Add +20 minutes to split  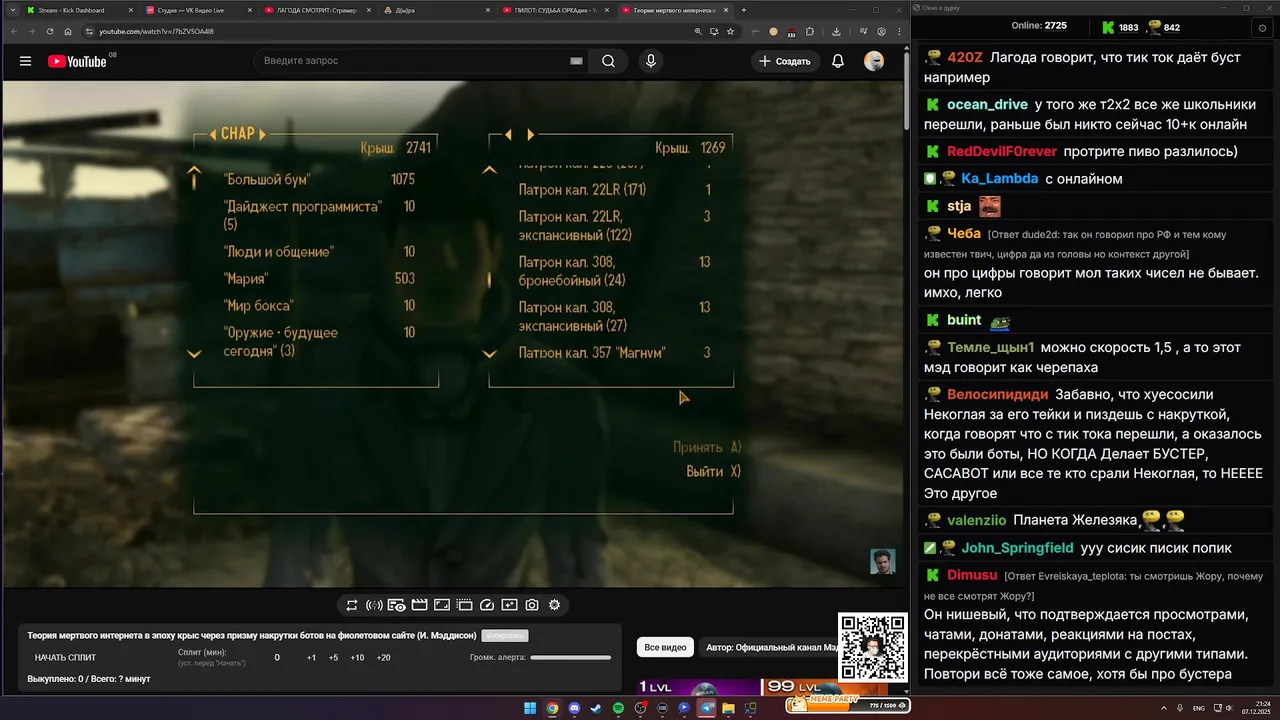(383, 658)
